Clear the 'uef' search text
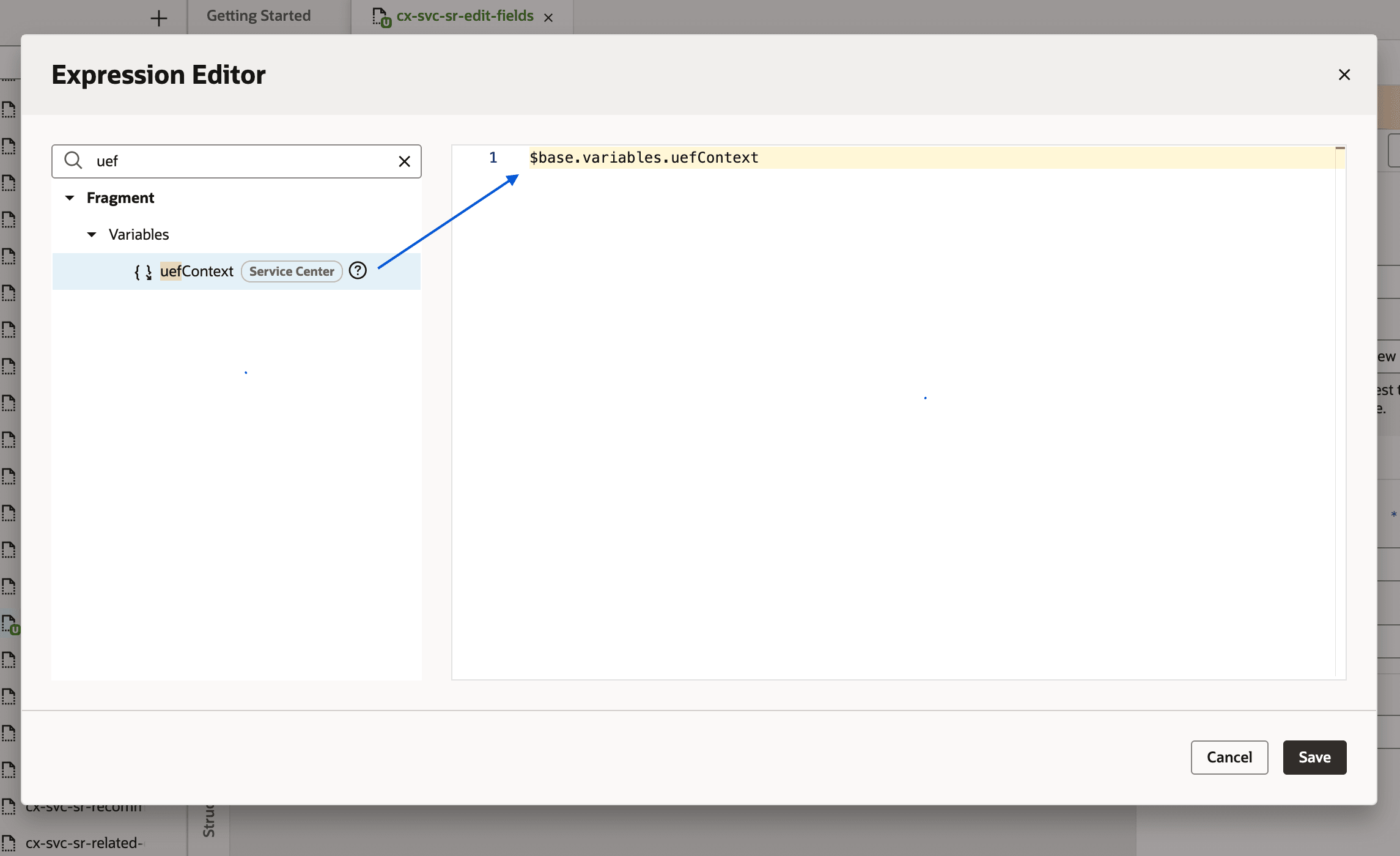Image resolution: width=1400 pixels, height=856 pixels. (x=404, y=161)
